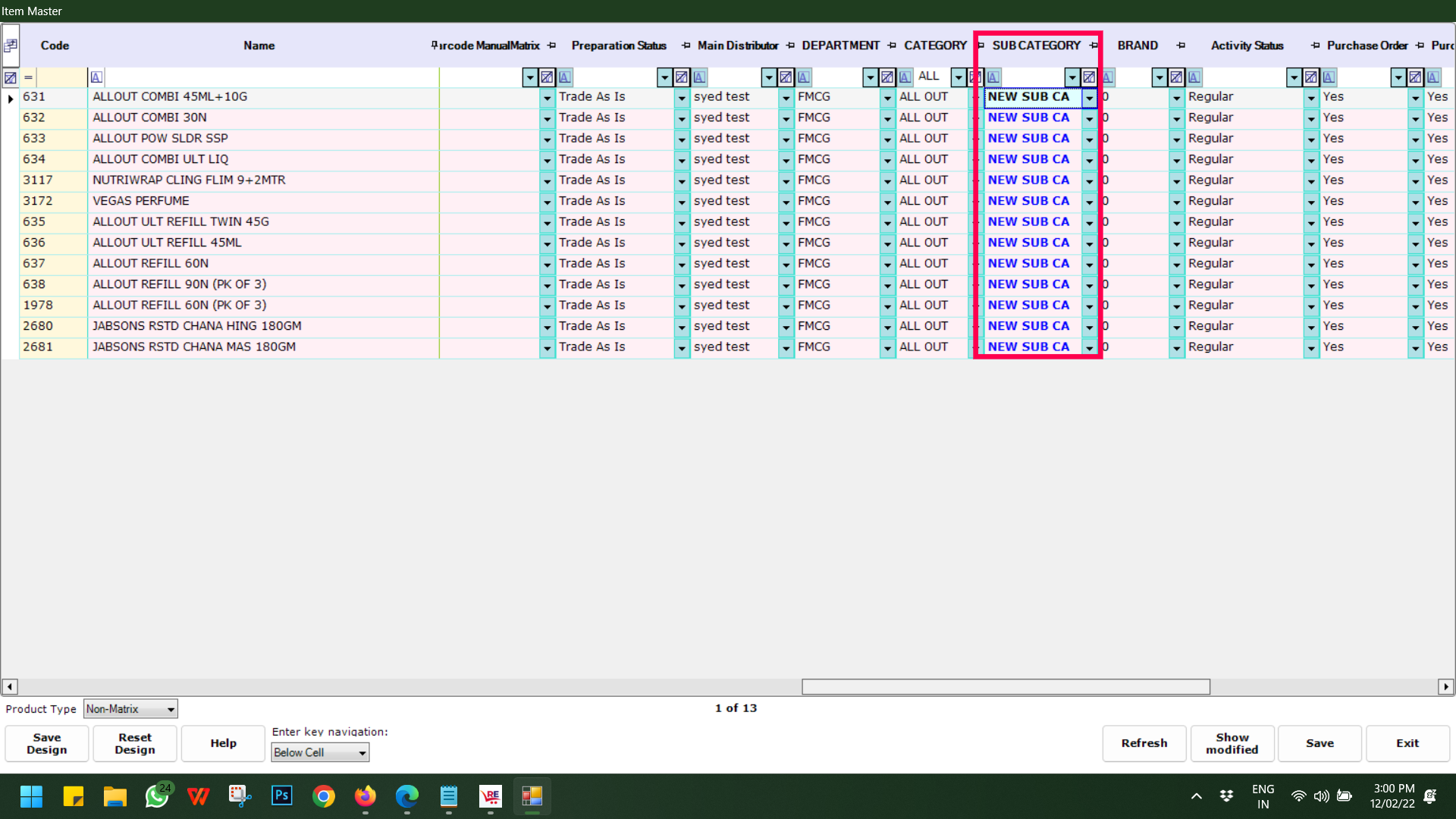Expand the Below Cell navigation dropdown
The width and height of the screenshot is (1456, 819).
(x=362, y=753)
